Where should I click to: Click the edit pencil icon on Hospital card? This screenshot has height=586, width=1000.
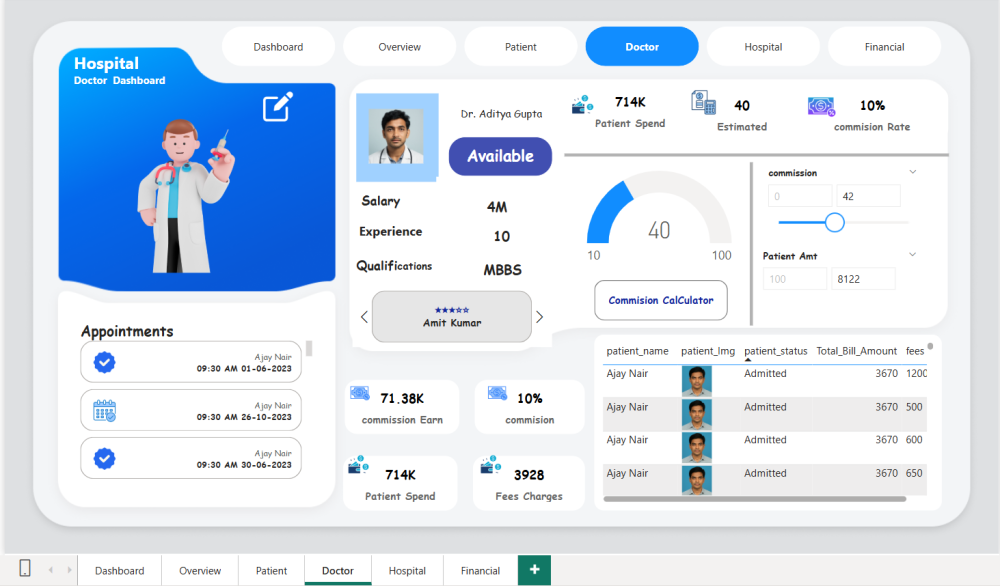pos(278,106)
